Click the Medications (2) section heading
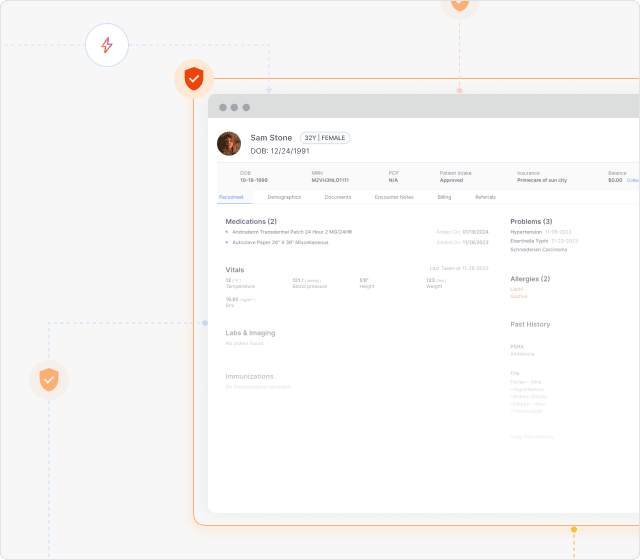The image size is (640, 560). coord(251,221)
